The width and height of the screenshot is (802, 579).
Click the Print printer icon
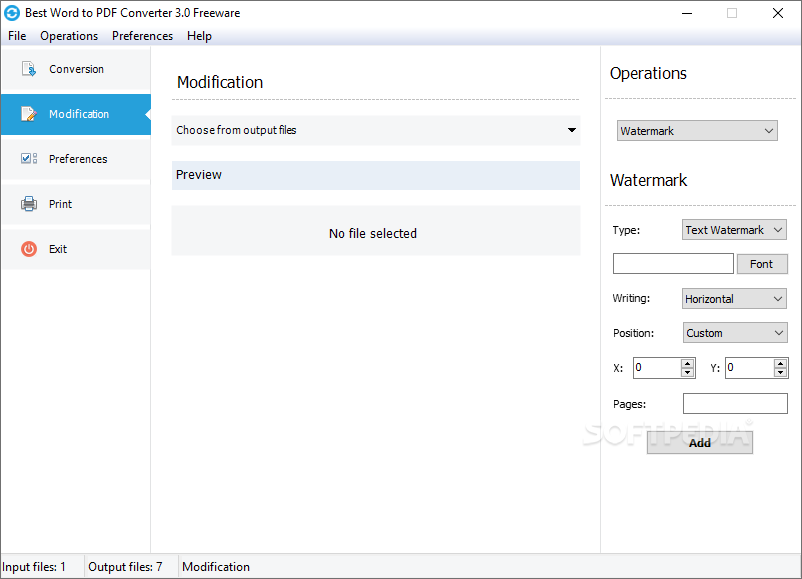click(29, 204)
